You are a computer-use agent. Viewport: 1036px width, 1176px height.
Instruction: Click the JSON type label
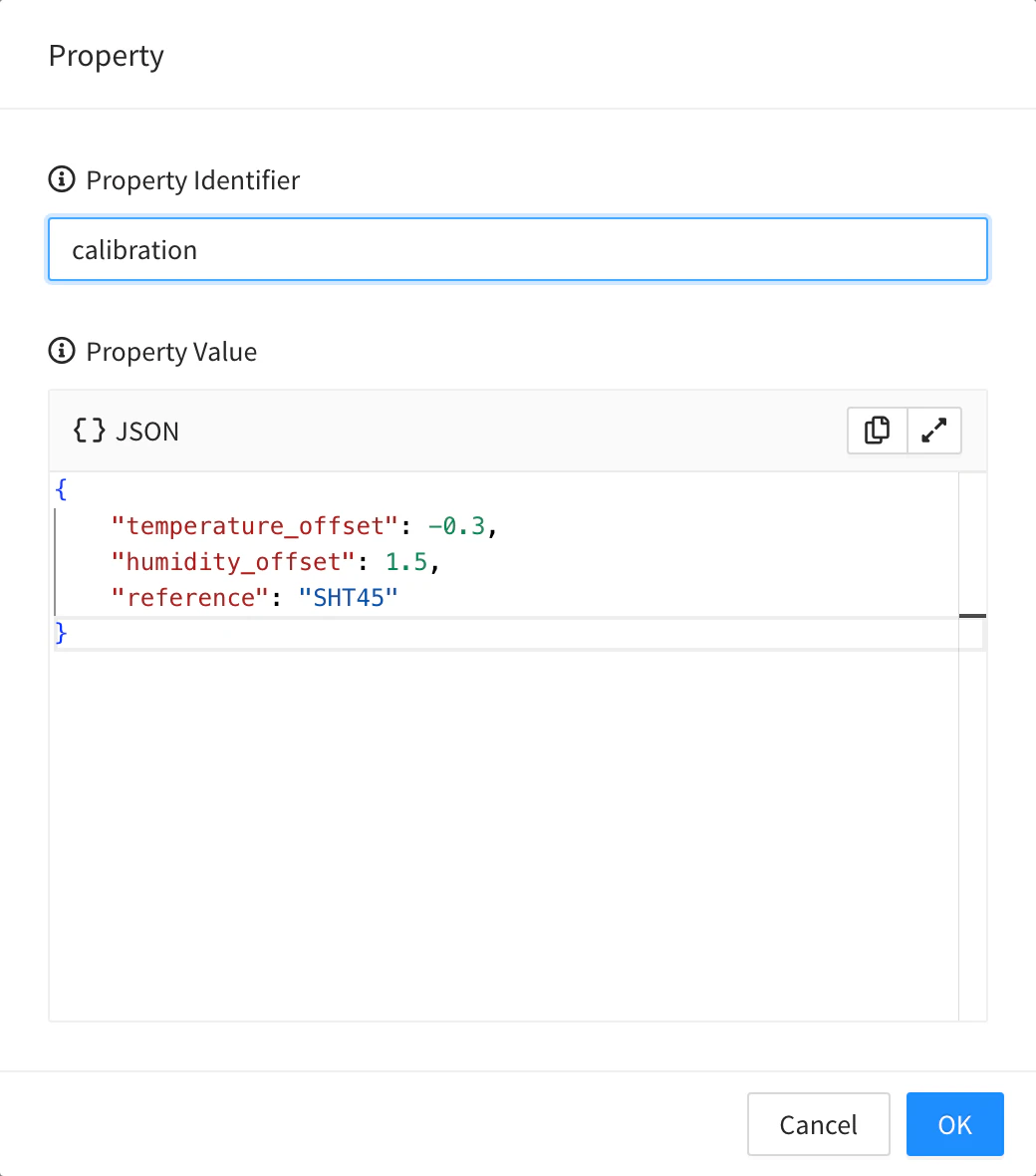coord(147,432)
